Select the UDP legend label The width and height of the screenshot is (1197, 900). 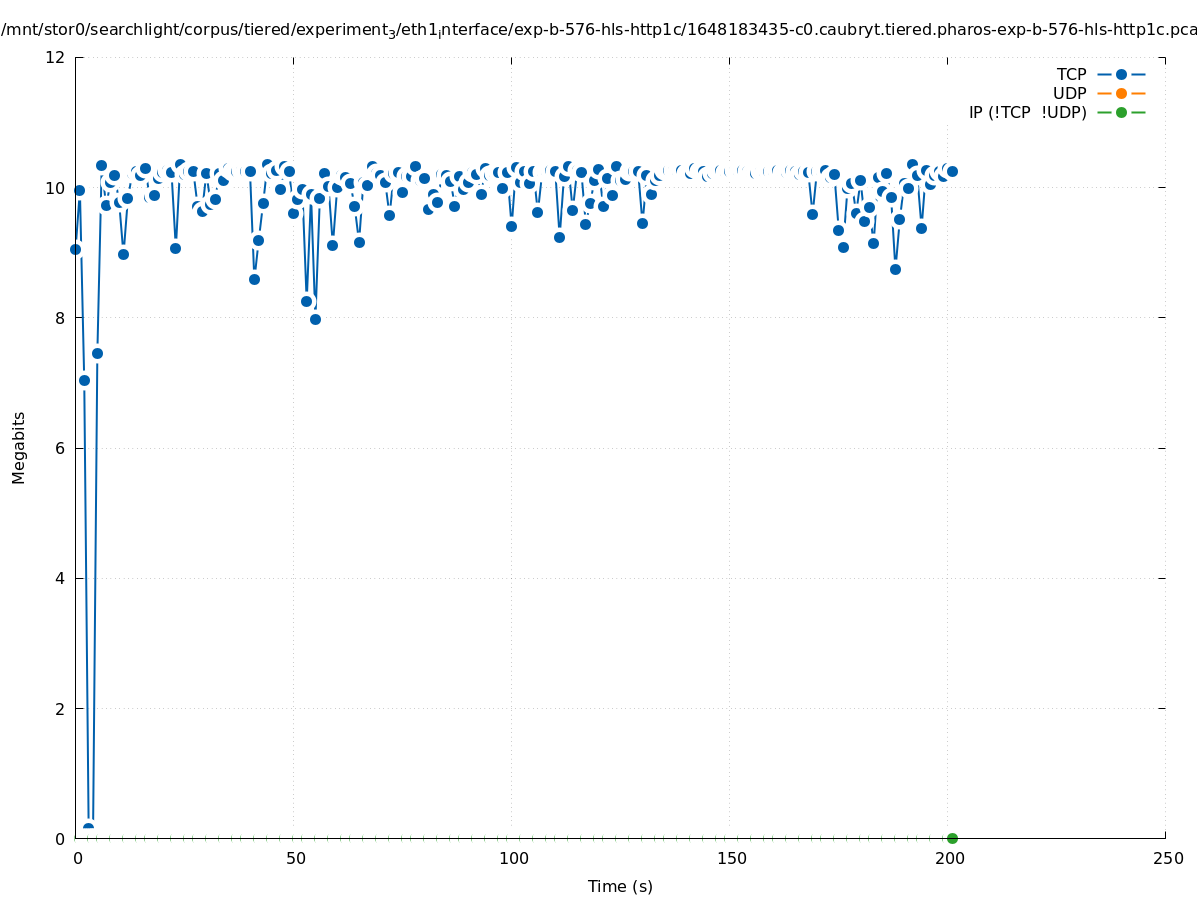1069,93
